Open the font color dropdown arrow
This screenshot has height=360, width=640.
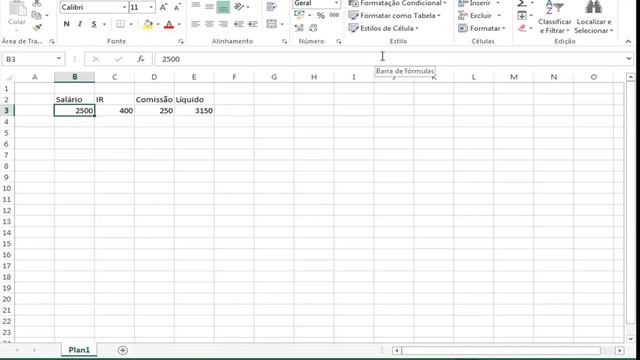(x=179, y=24)
